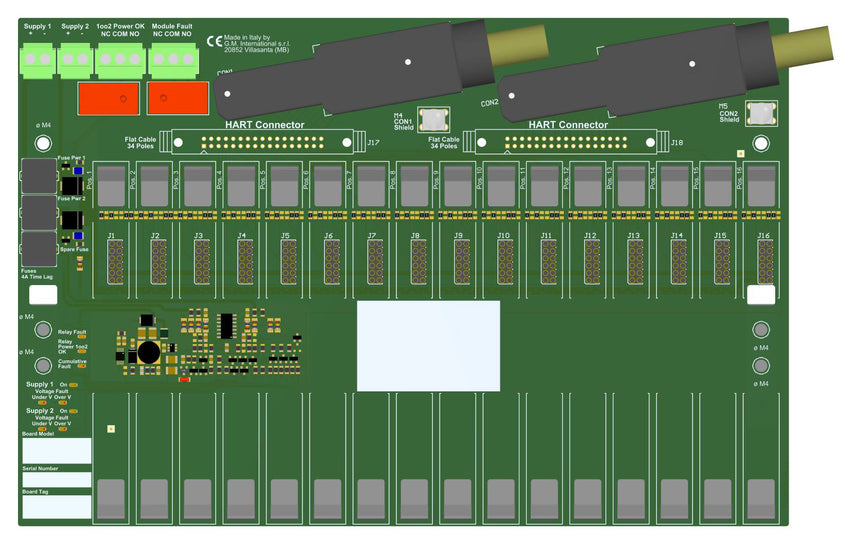This screenshot has width=850, height=546.
Task: Click the Board Tag label field
Action: (56, 507)
